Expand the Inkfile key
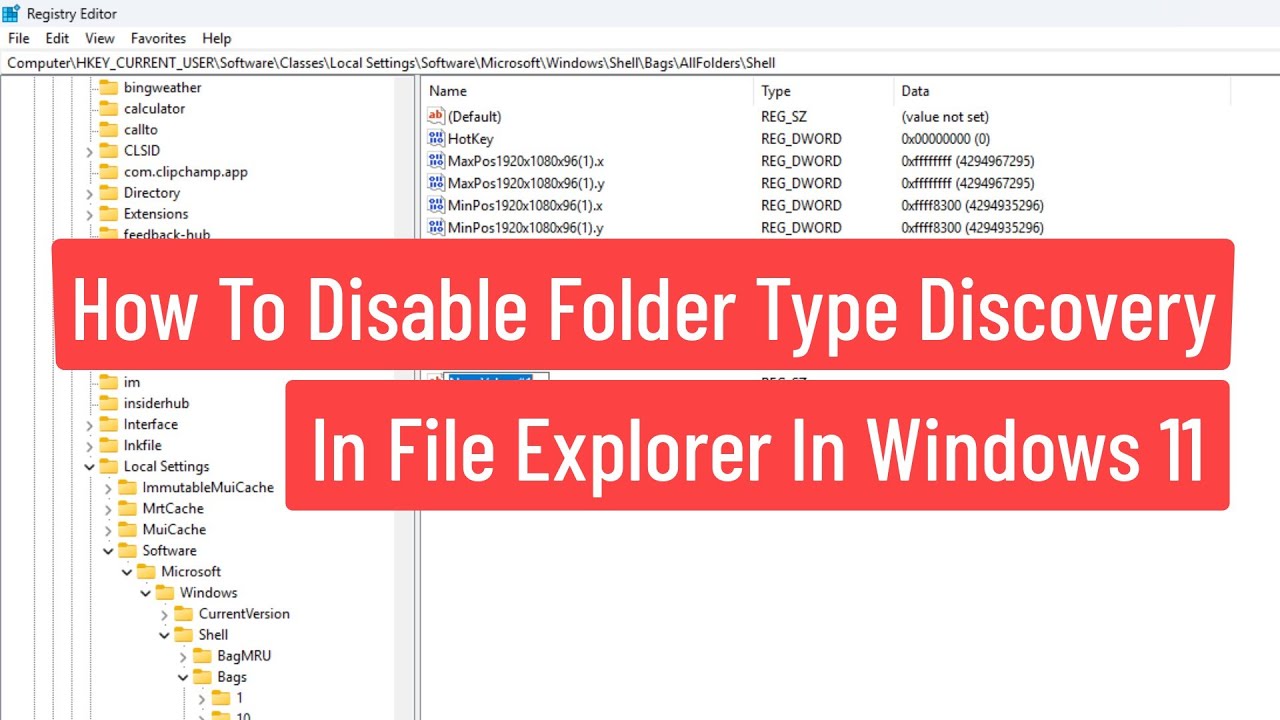Image resolution: width=1280 pixels, height=720 pixels. pos(89,446)
